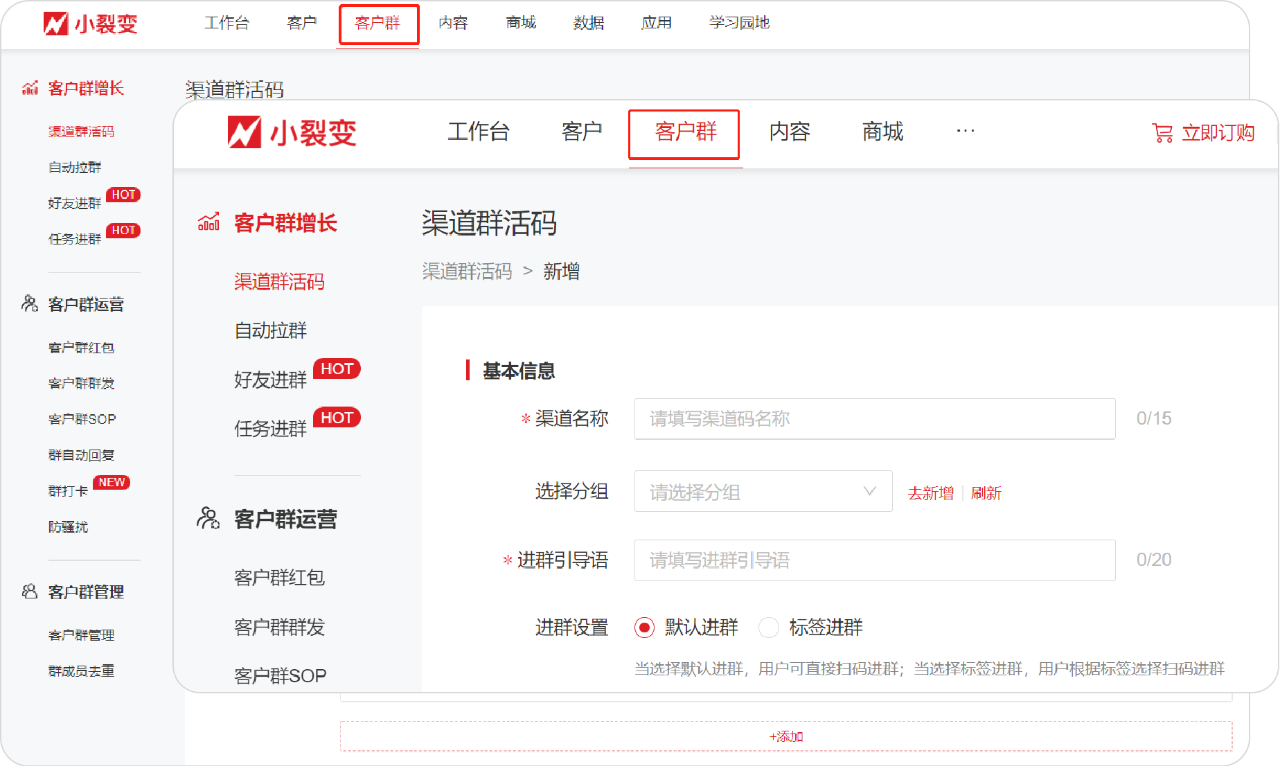
Task: Click the 客户群运营 people icon in foreground sidebar
Action: click(208, 518)
